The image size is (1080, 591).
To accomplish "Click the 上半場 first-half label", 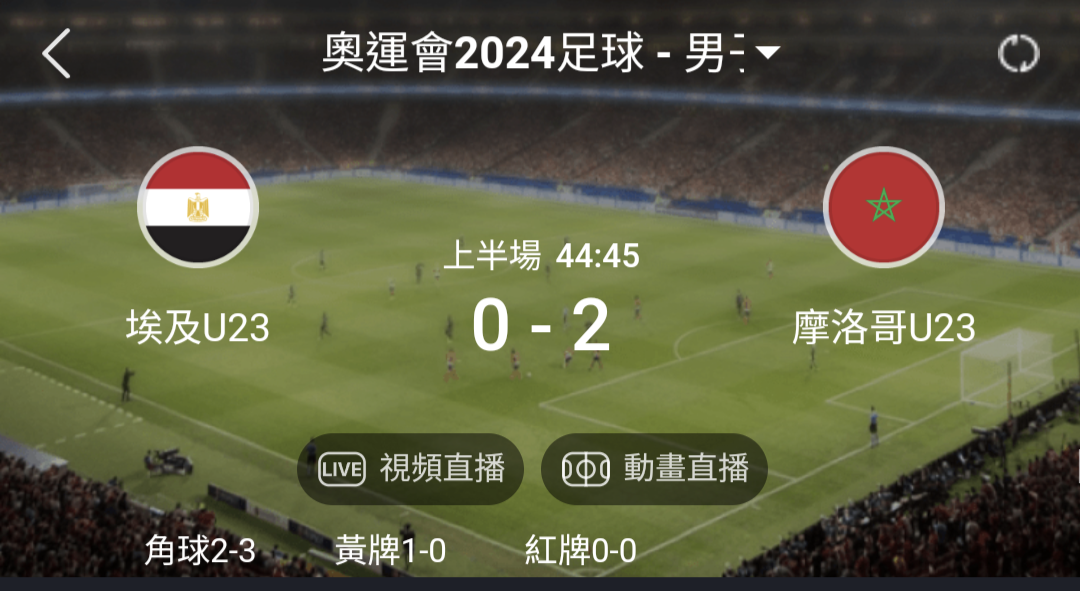I will coord(492,256).
